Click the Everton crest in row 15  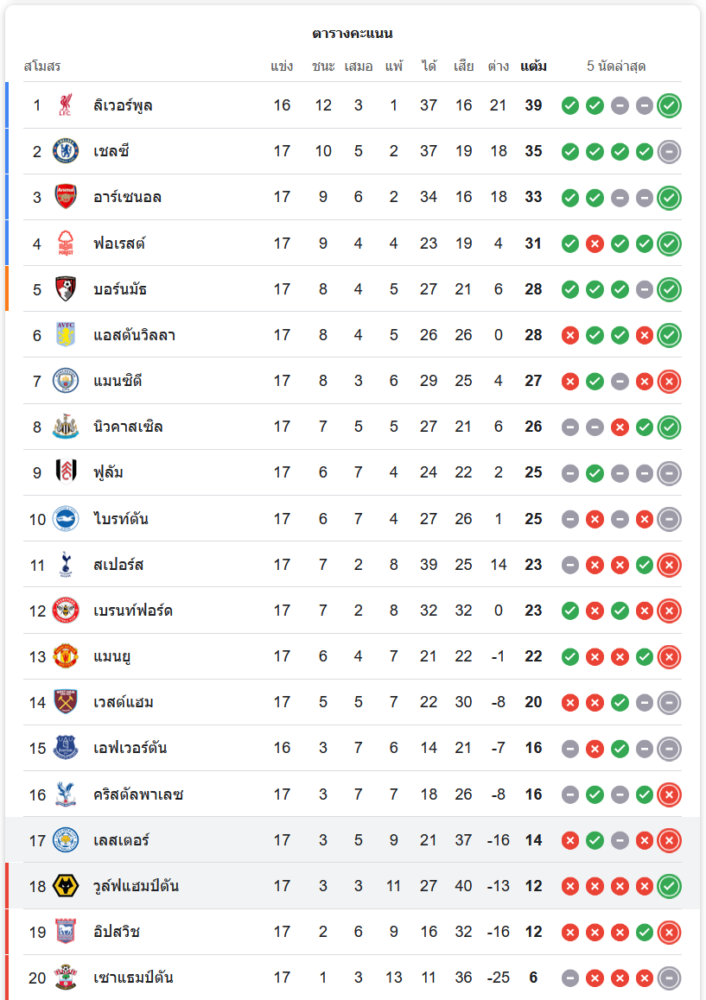pos(65,747)
